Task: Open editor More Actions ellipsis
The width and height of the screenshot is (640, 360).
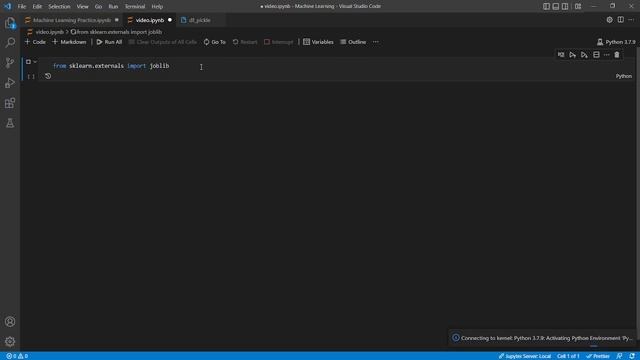Action: pos(631,20)
